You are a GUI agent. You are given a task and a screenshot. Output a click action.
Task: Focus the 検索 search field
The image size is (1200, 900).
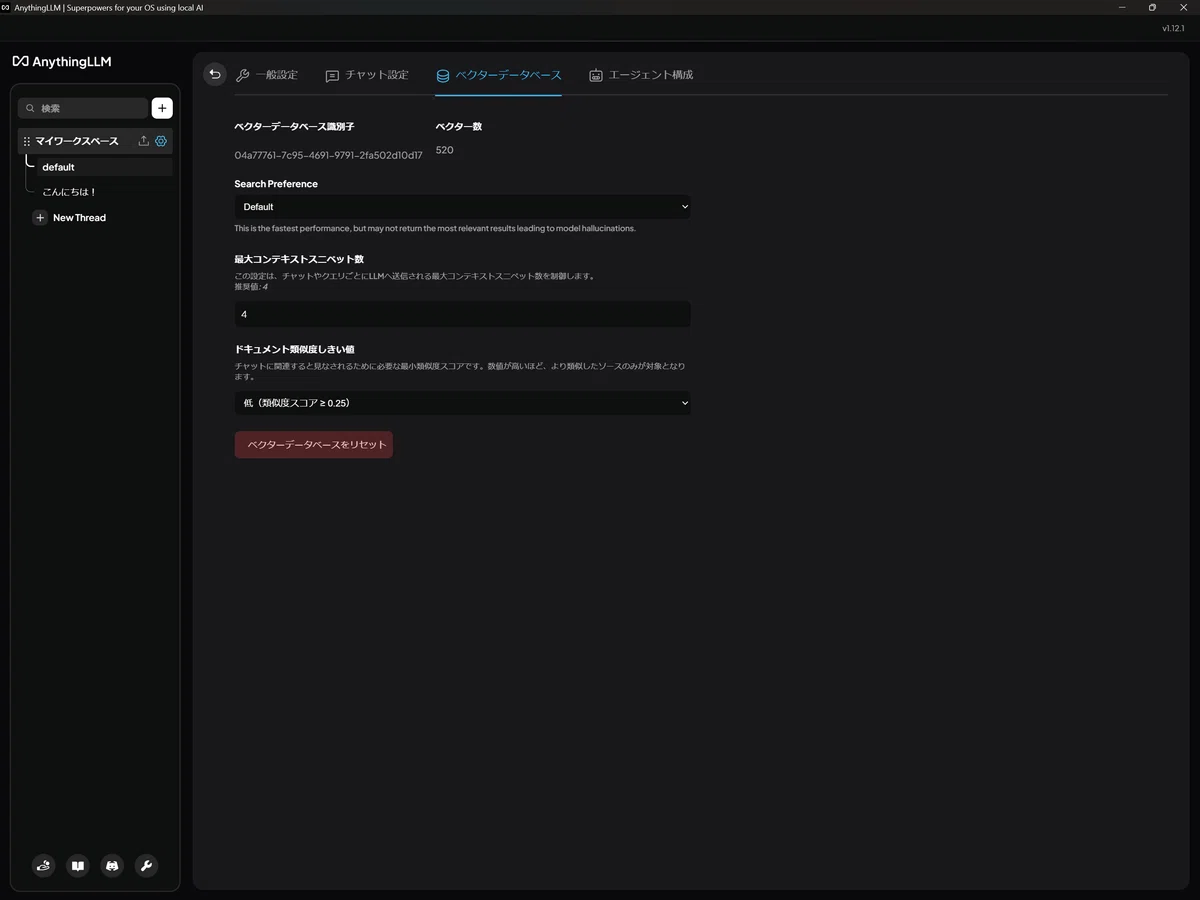pos(83,108)
